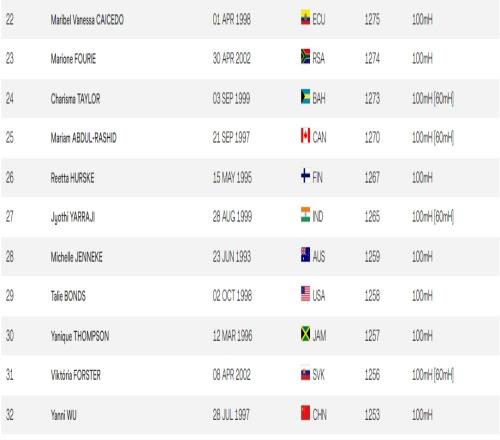
Task: Click the Australia flag icon
Action: (305, 254)
